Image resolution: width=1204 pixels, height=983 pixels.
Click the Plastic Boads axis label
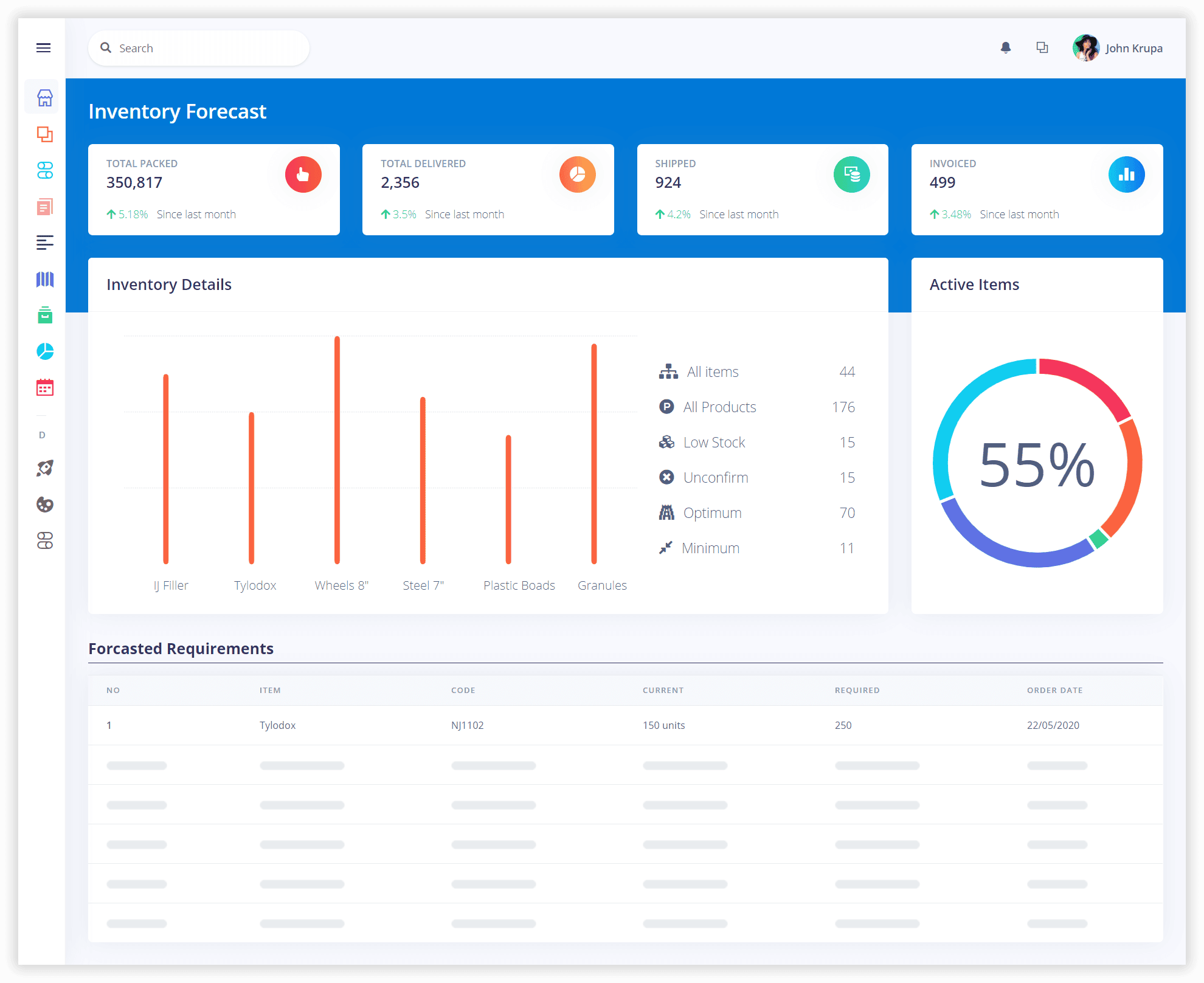point(519,585)
